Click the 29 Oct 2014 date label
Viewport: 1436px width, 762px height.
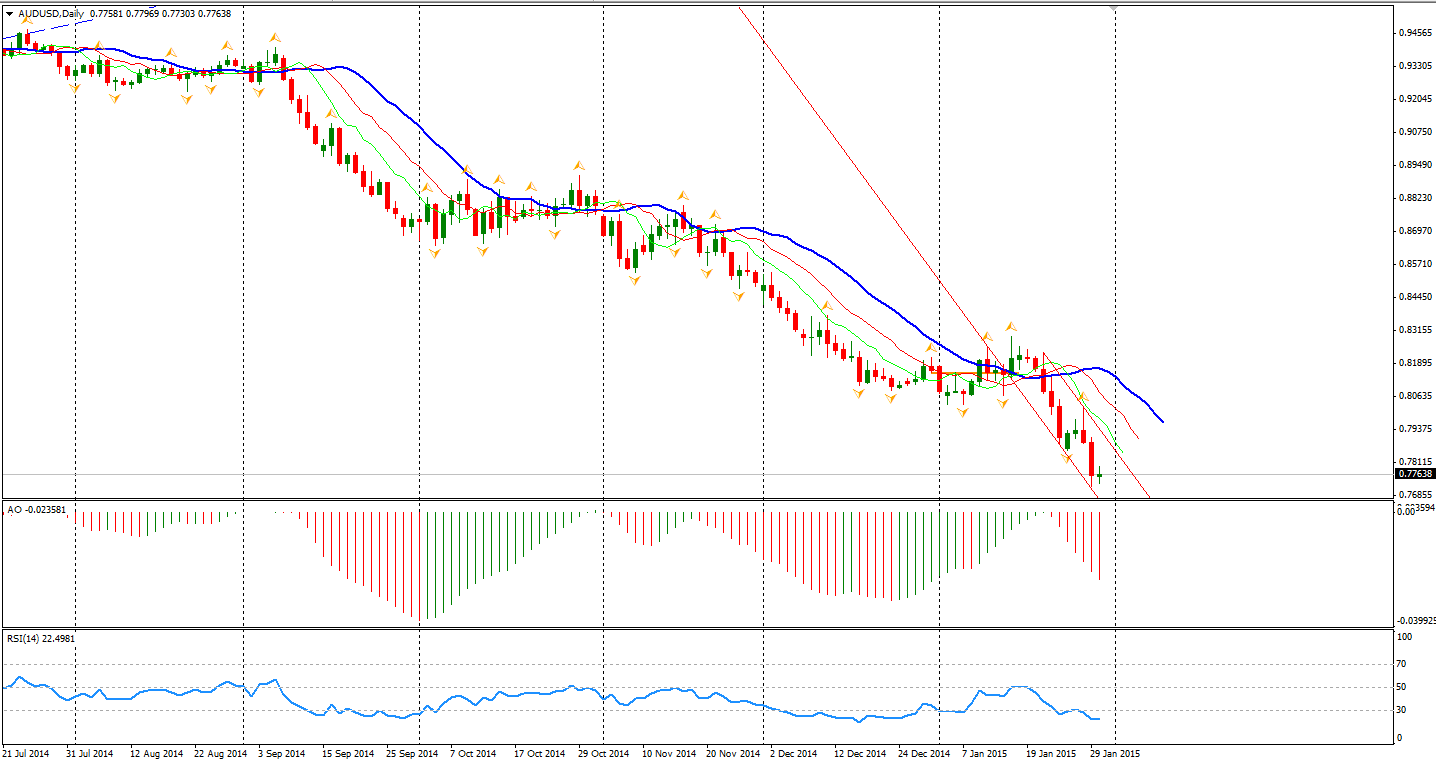[x=604, y=753]
